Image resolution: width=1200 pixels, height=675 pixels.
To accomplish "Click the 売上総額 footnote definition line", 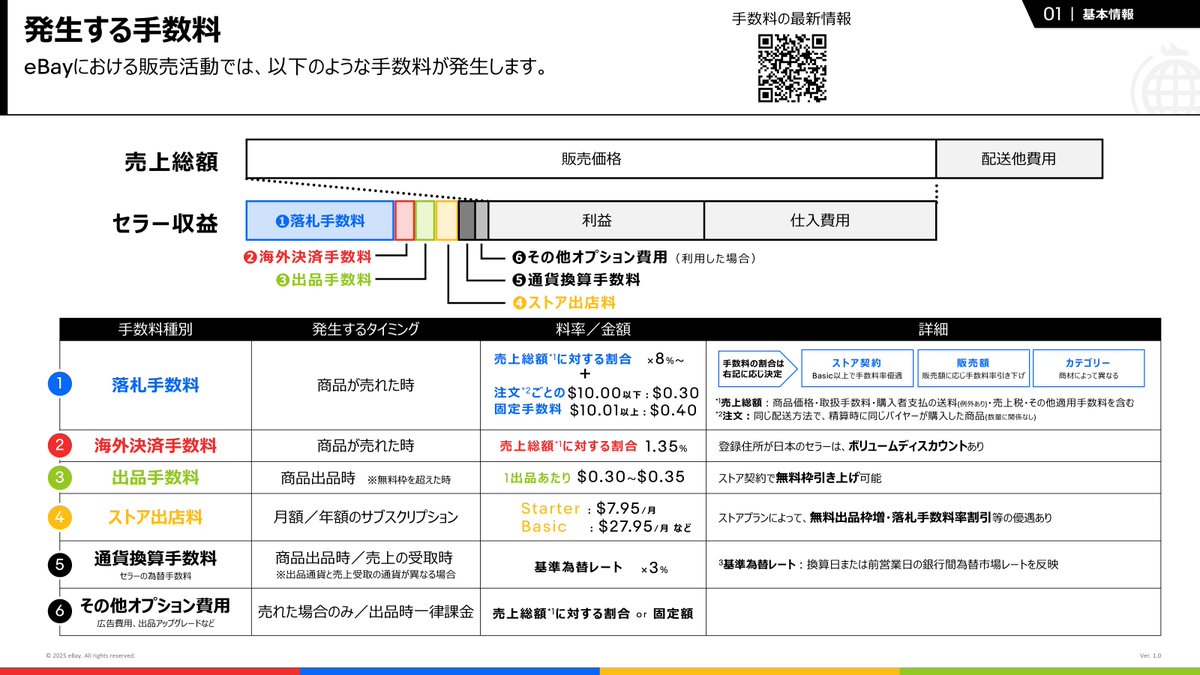I will (924, 402).
